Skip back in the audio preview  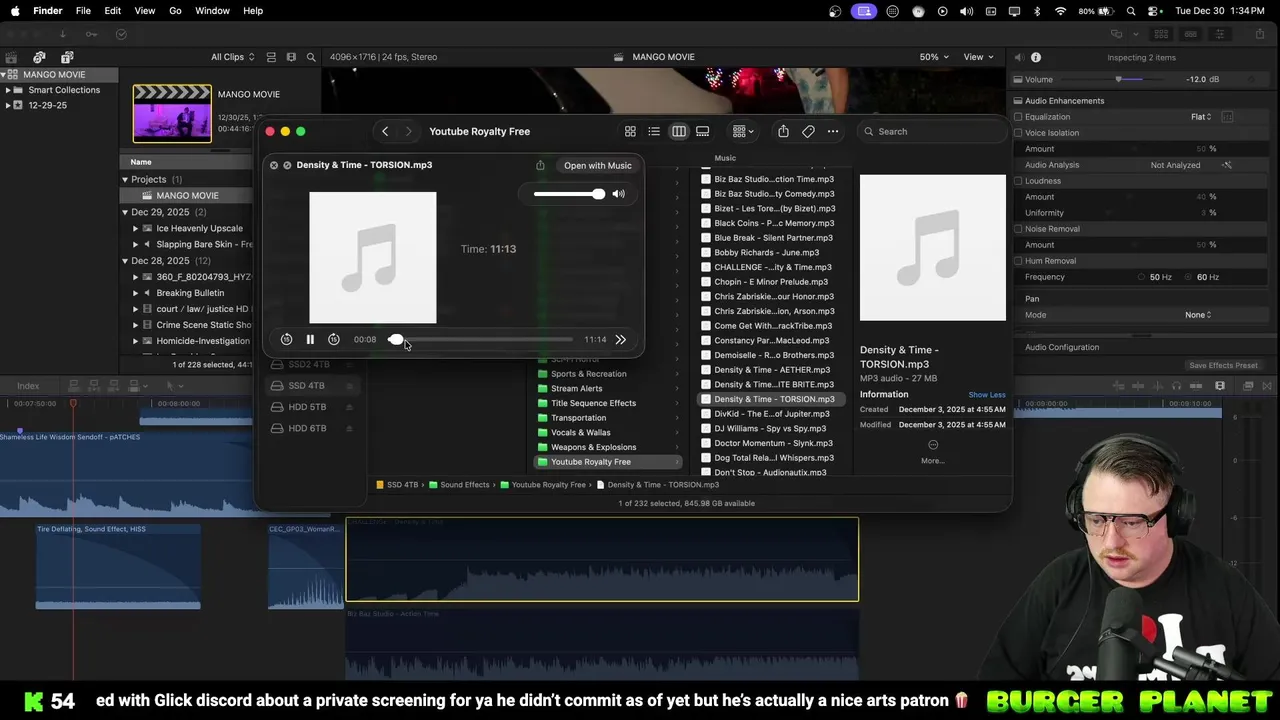coord(286,340)
